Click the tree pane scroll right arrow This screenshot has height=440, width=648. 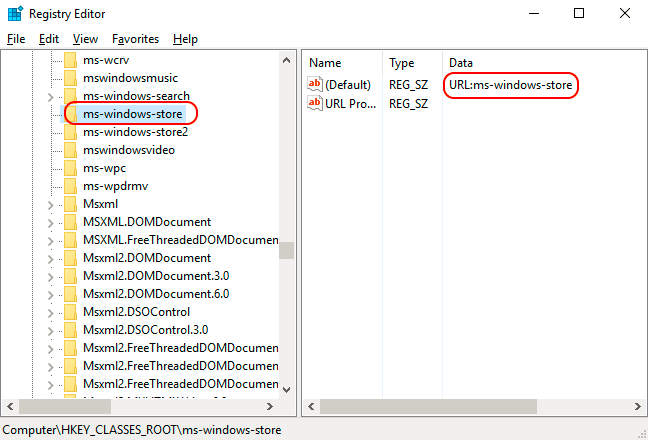click(x=270, y=407)
